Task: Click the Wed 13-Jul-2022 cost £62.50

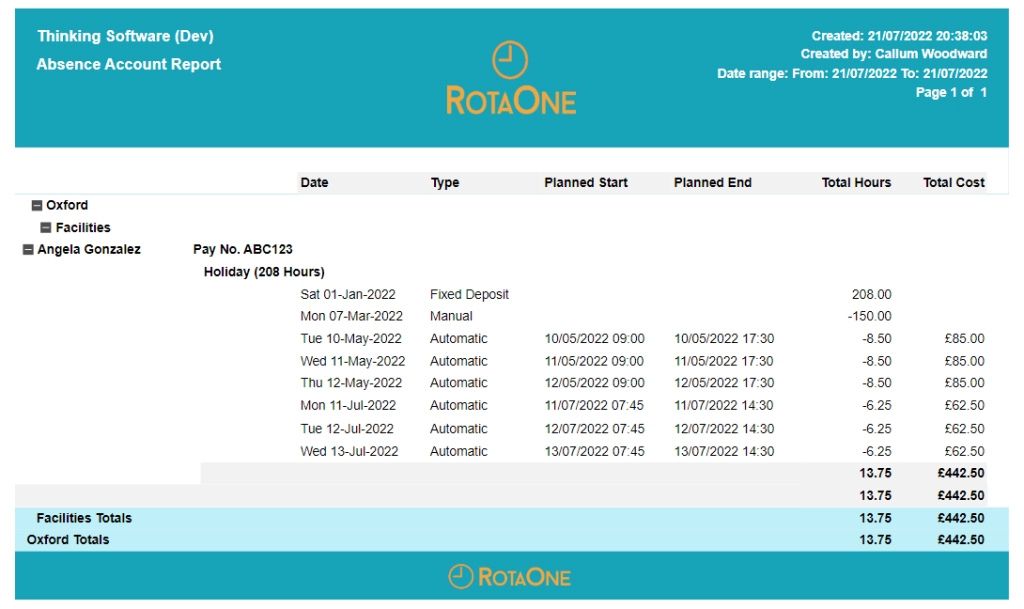Action: [963, 452]
